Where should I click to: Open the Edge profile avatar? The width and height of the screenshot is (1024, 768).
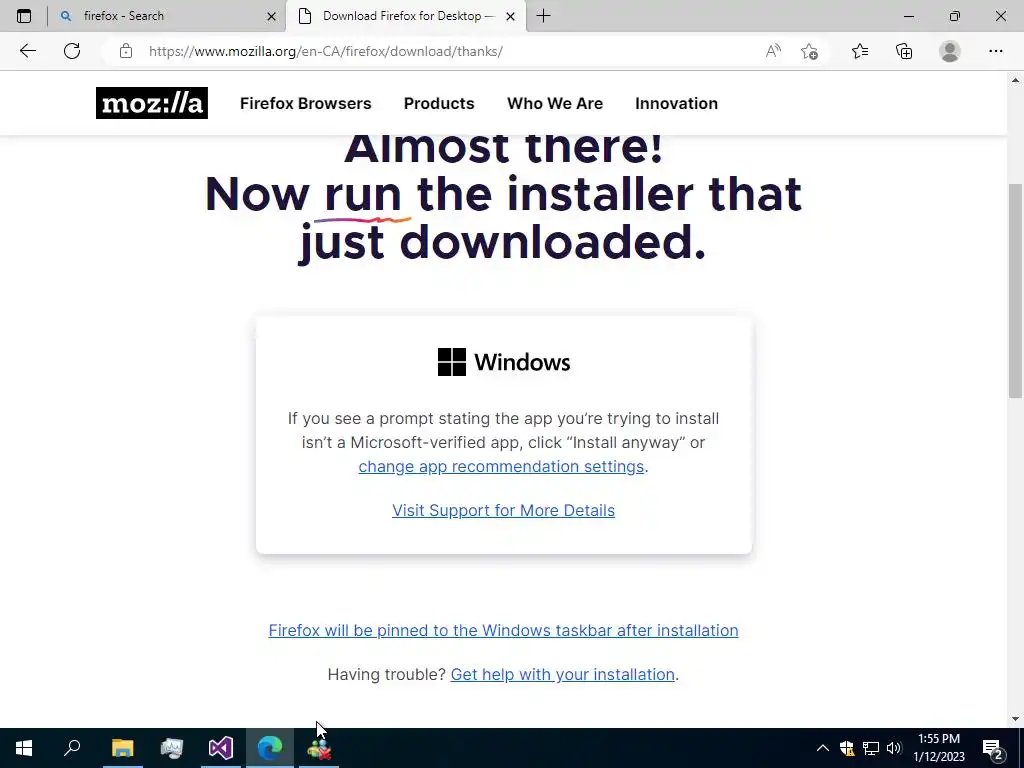[950, 51]
